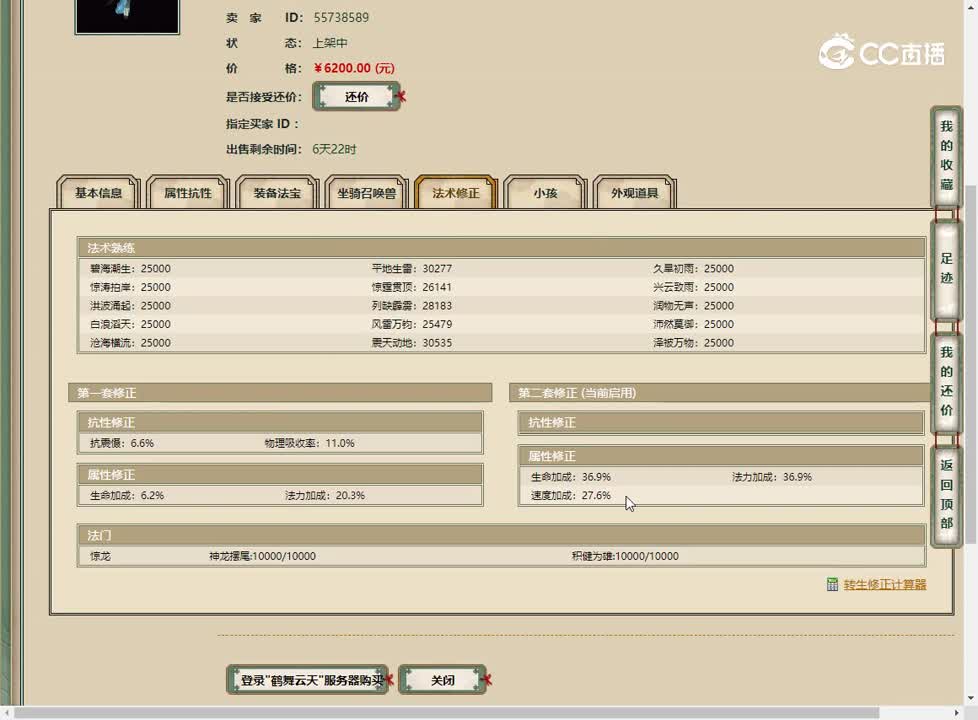
Task: Open the 坐骑召唤兽 tab
Action: click(x=366, y=193)
